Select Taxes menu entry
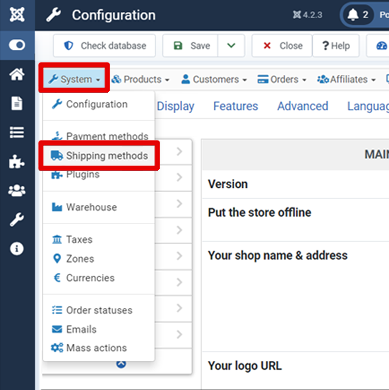Image resolution: width=389 pixels, height=390 pixels. 99,239
